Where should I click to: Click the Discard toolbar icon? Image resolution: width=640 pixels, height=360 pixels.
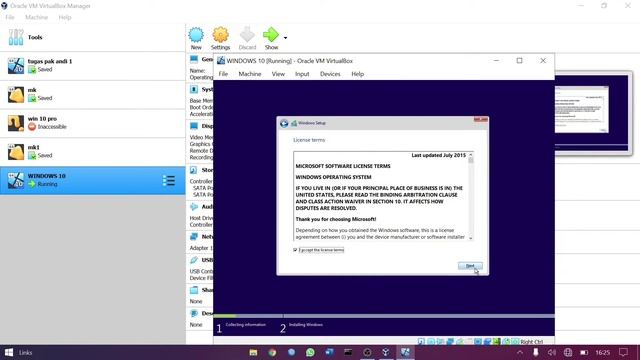click(247, 35)
